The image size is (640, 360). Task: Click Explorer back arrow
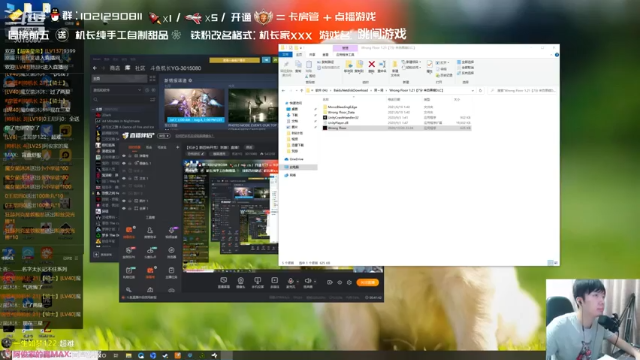coord(284,90)
